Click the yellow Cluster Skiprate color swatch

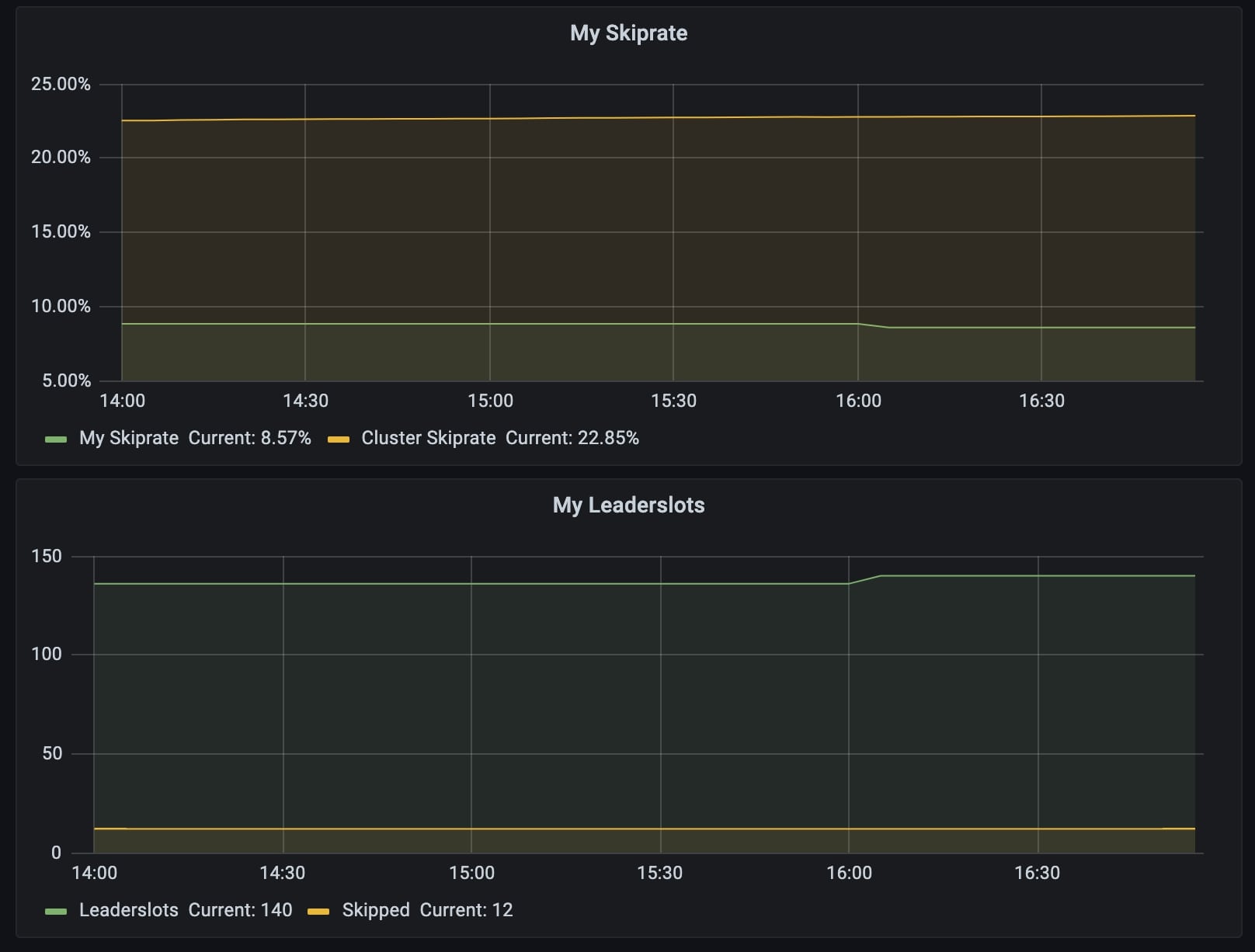339,440
